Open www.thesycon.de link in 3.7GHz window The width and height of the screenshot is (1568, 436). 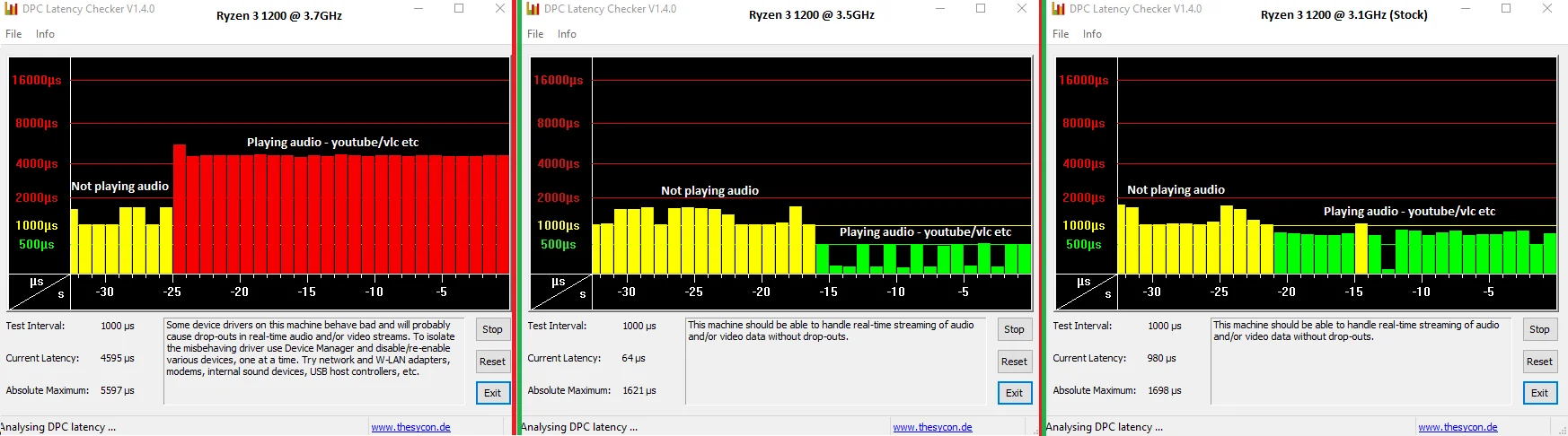[x=410, y=427]
